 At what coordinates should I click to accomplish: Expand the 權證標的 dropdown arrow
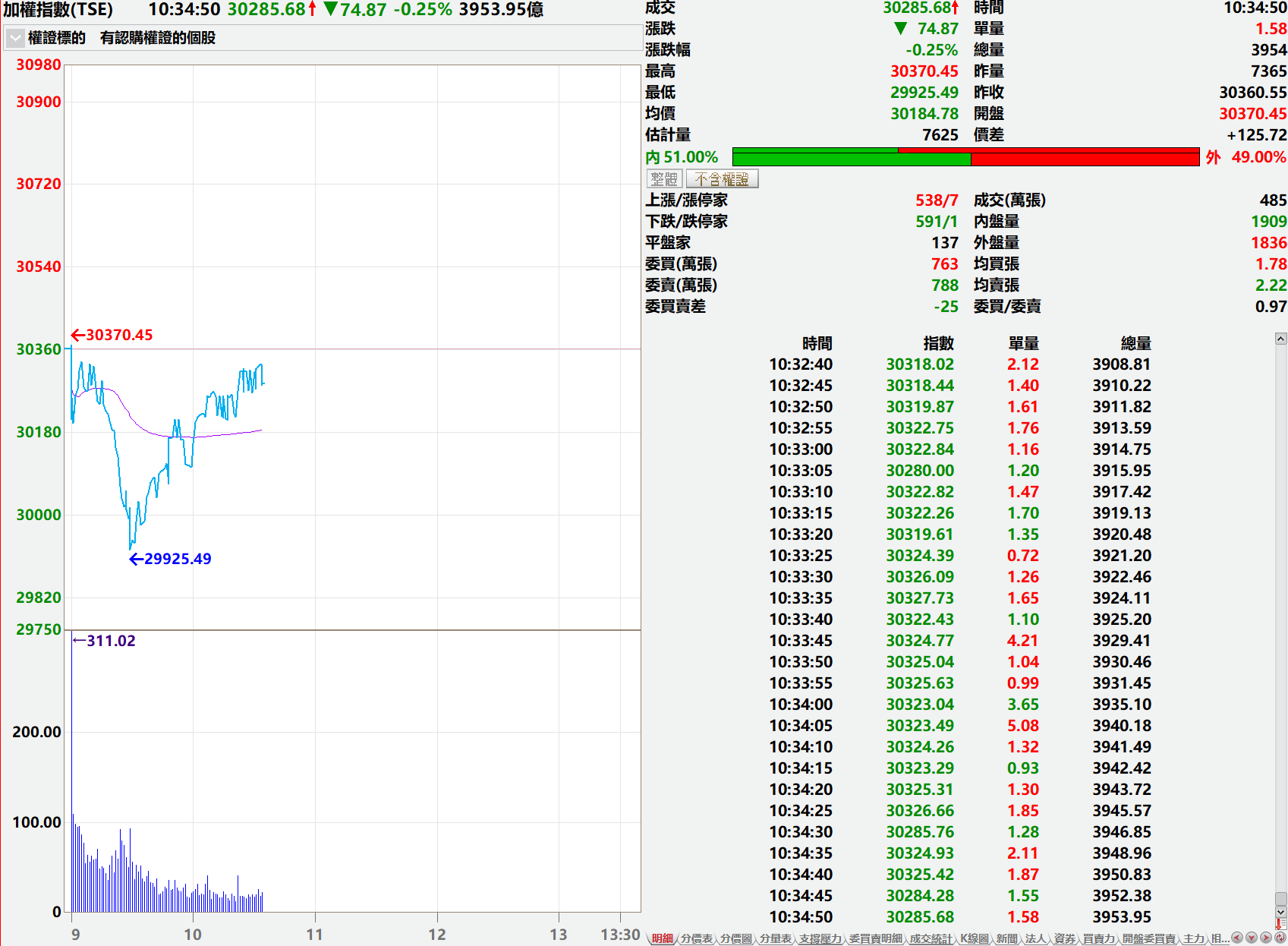15,38
